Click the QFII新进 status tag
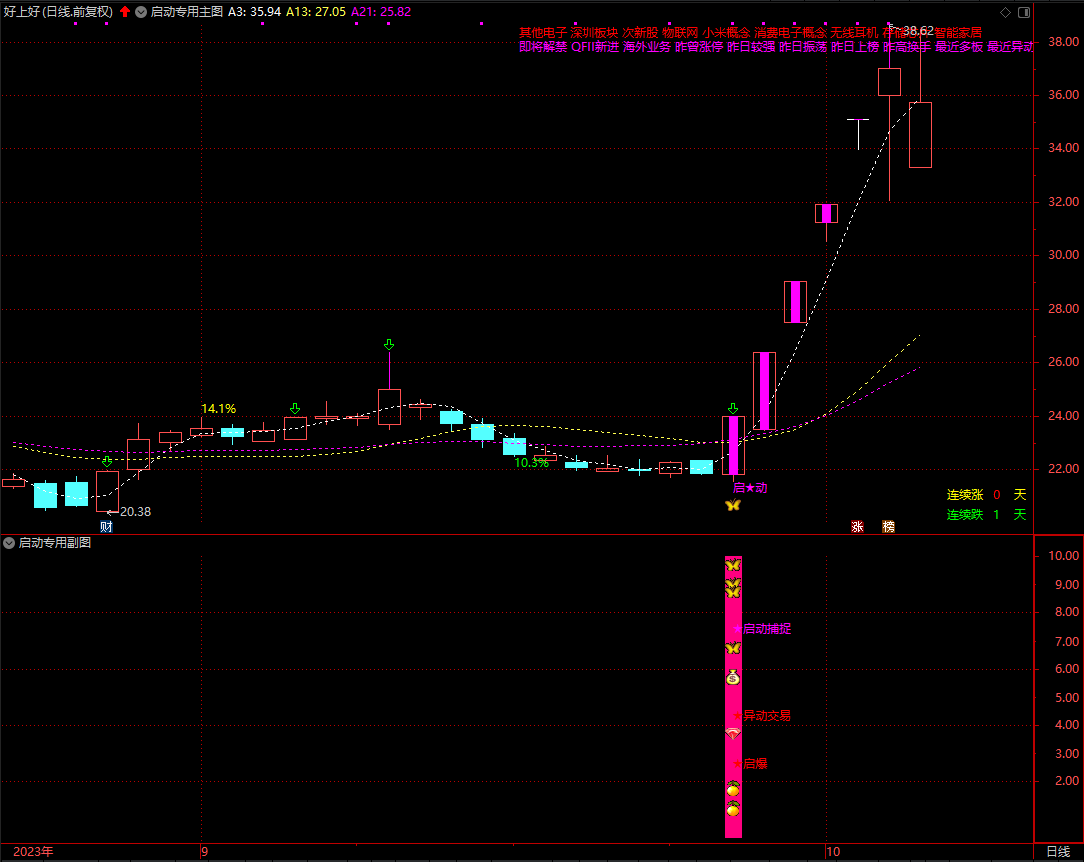 pos(595,47)
